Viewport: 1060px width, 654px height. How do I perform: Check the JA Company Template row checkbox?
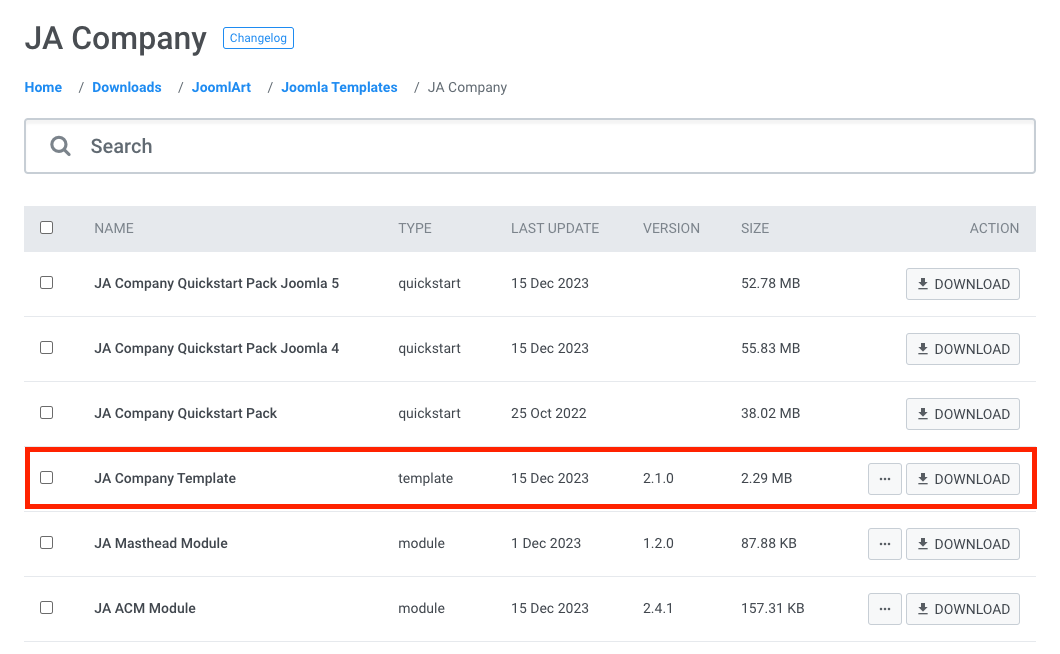(46, 478)
